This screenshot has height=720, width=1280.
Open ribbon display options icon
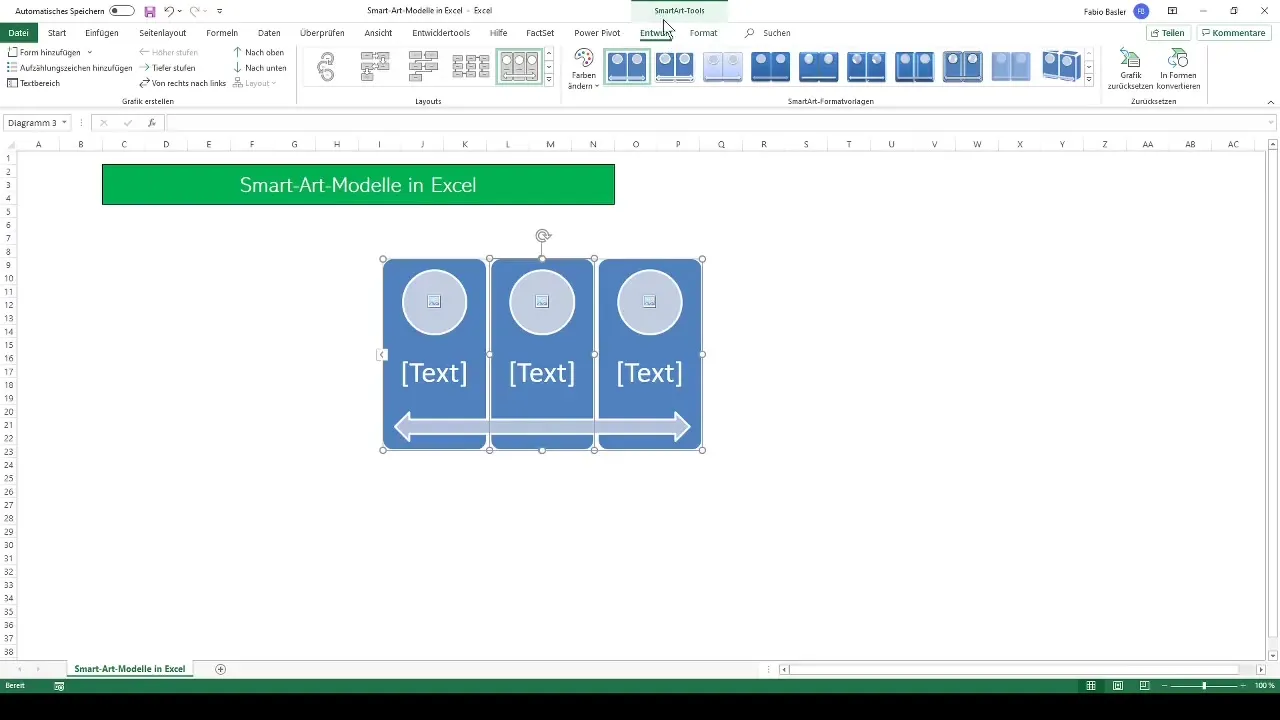point(1172,11)
